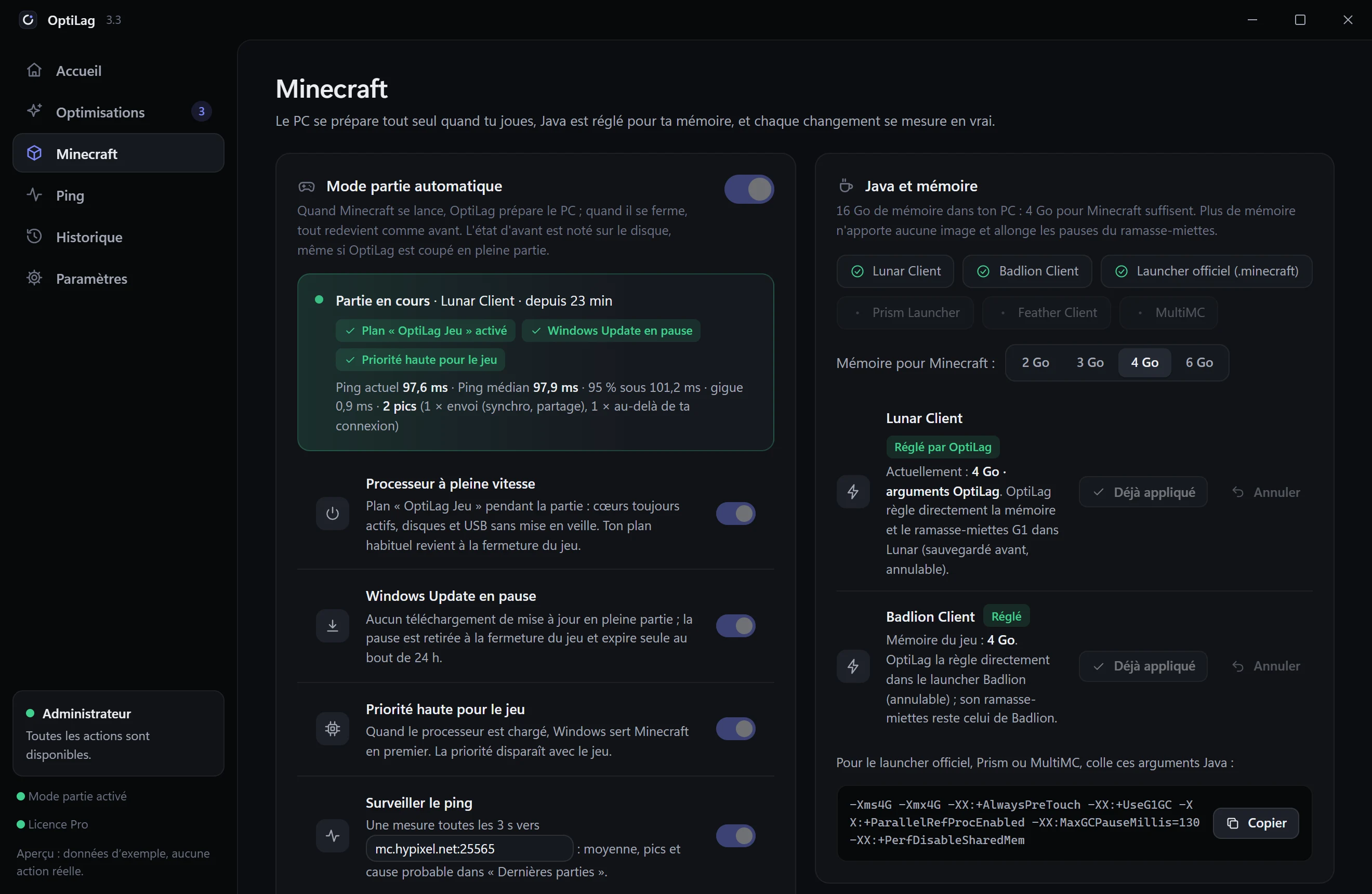Click the Badlion Client launcher chip
Image resolution: width=1372 pixels, height=894 pixels.
(x=1027, y=271)
